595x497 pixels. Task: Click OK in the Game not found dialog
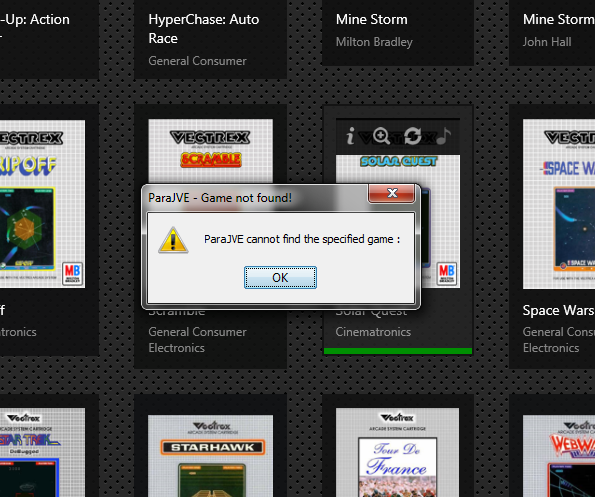(280, 277)
